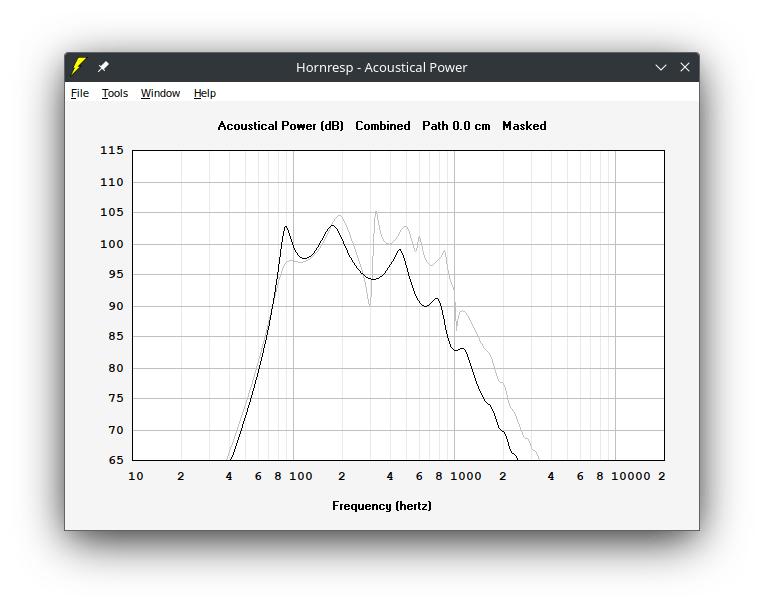The image size is (764, 607).
Task: Click the 1000 frequency axis label
Action: 466,476
